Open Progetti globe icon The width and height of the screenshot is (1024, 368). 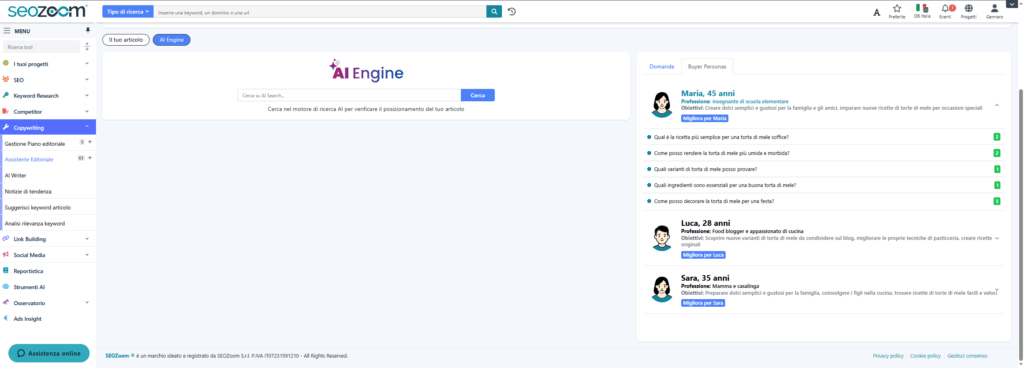coord(968,8)
